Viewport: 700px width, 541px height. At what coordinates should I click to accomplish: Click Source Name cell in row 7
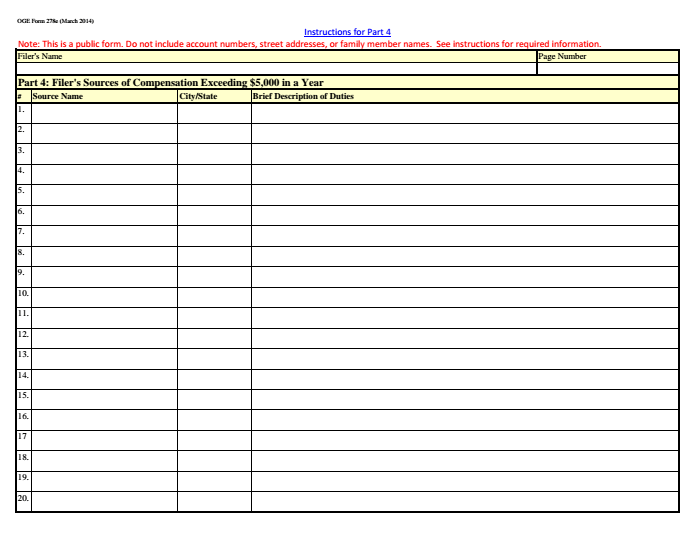pos(104,236)
